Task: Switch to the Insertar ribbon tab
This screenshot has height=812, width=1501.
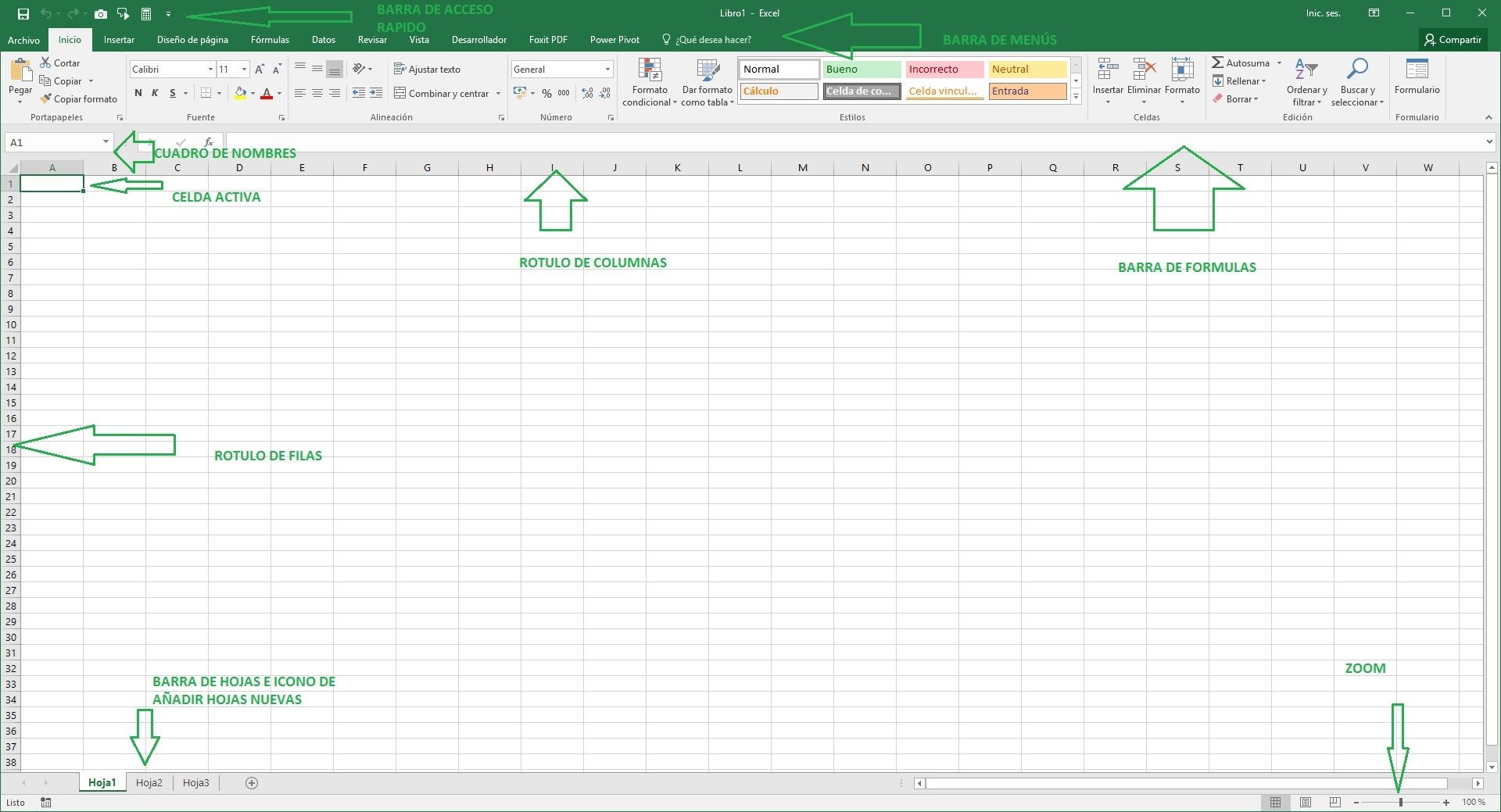Action: [x=119, y=40]
